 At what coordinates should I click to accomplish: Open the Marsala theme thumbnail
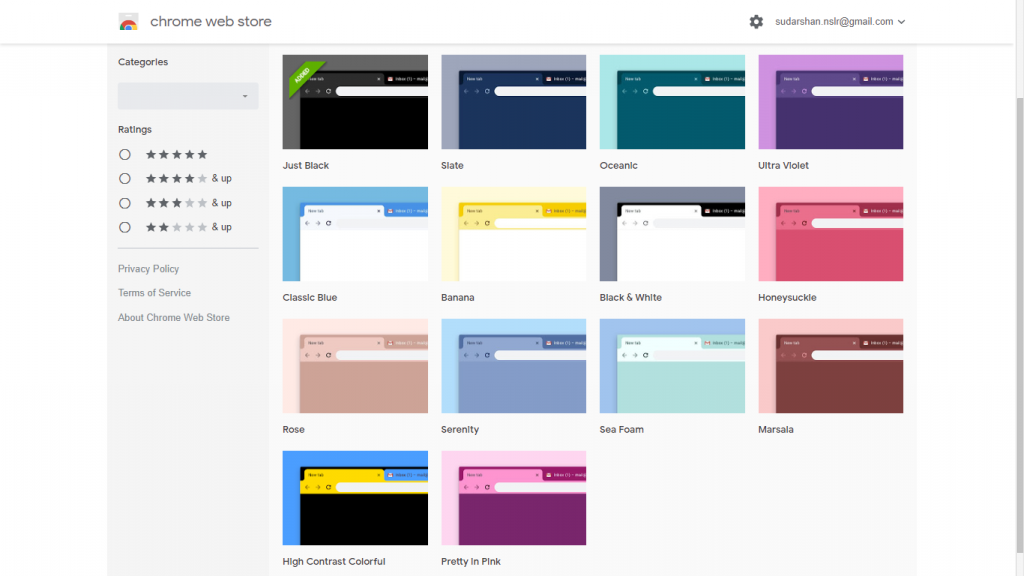(x=831, y=366)
